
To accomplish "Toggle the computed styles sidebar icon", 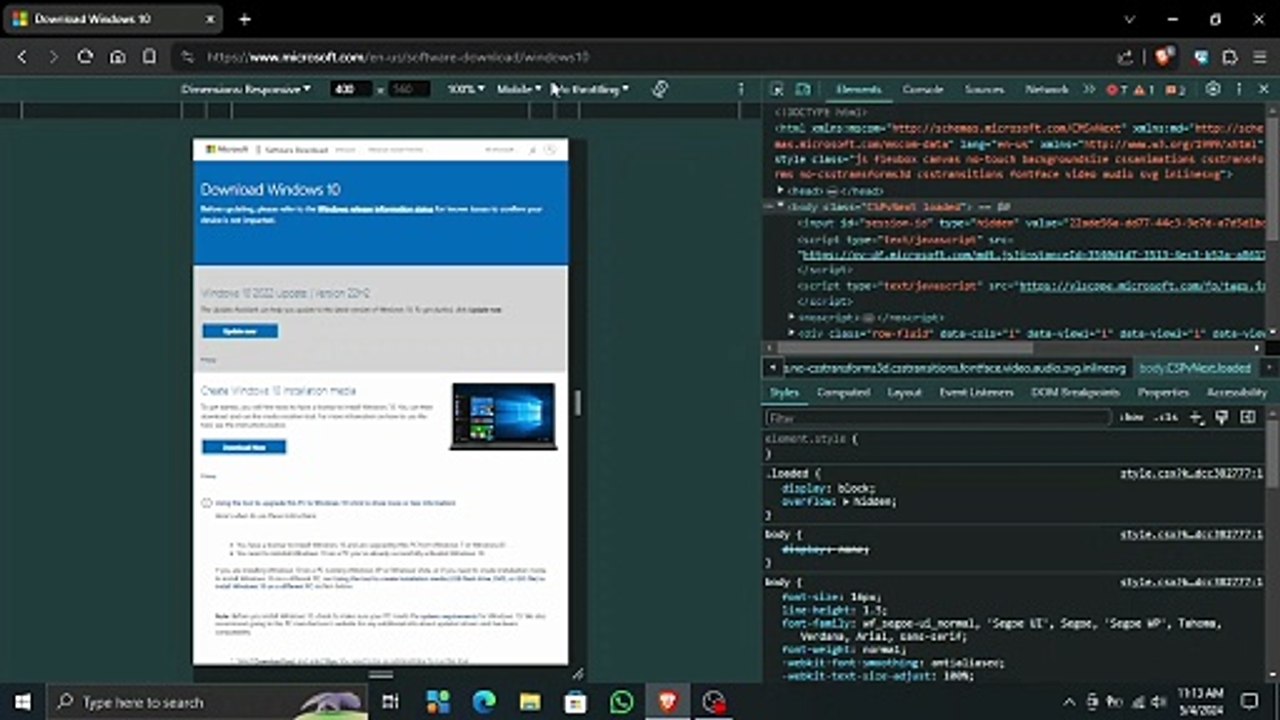I will click(1248, 417).
